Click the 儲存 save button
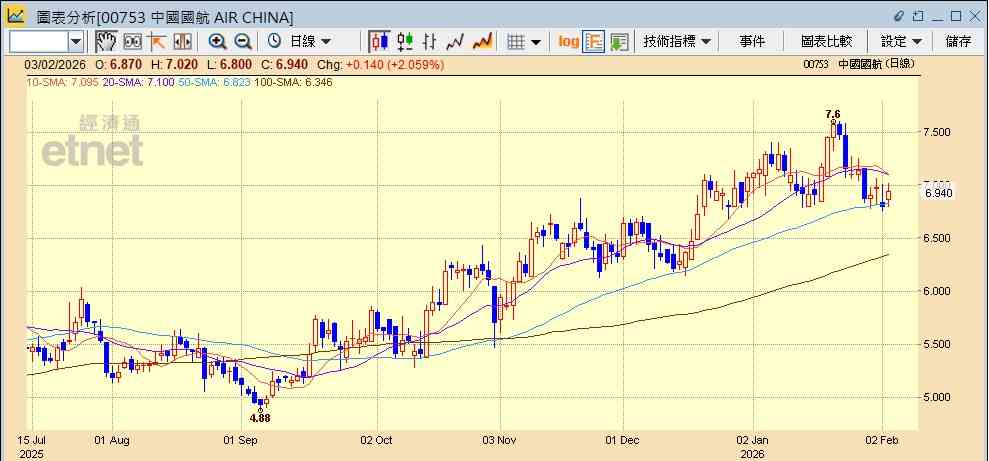The height and width of the screenshot is (461, 989). pos(959,42)
